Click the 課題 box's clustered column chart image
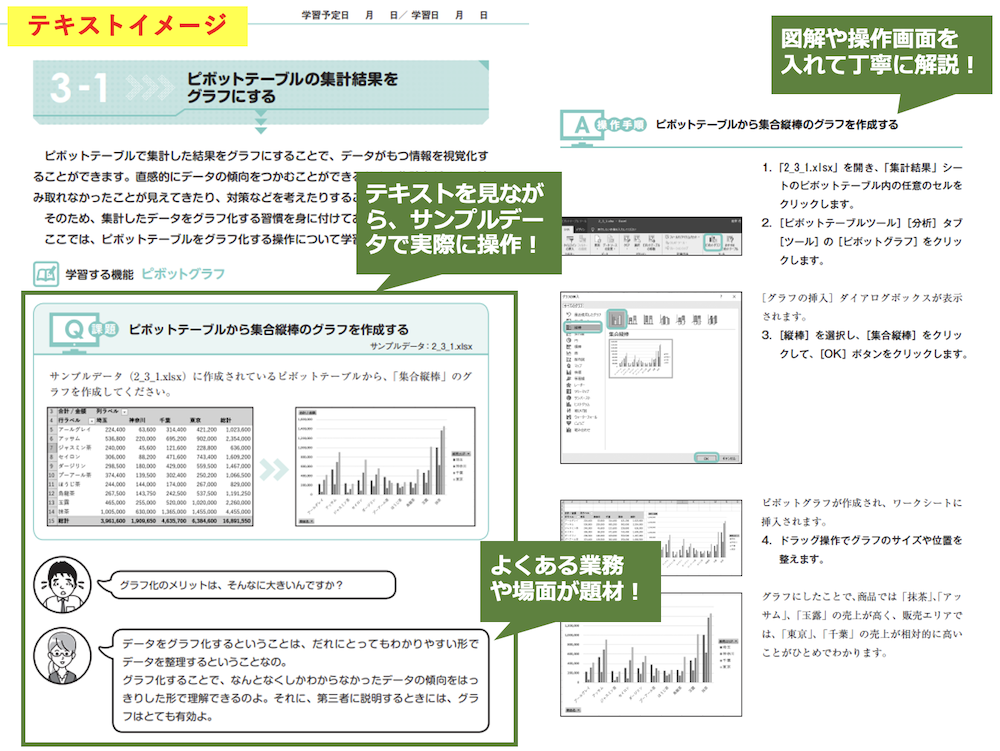 coord(385,467)
